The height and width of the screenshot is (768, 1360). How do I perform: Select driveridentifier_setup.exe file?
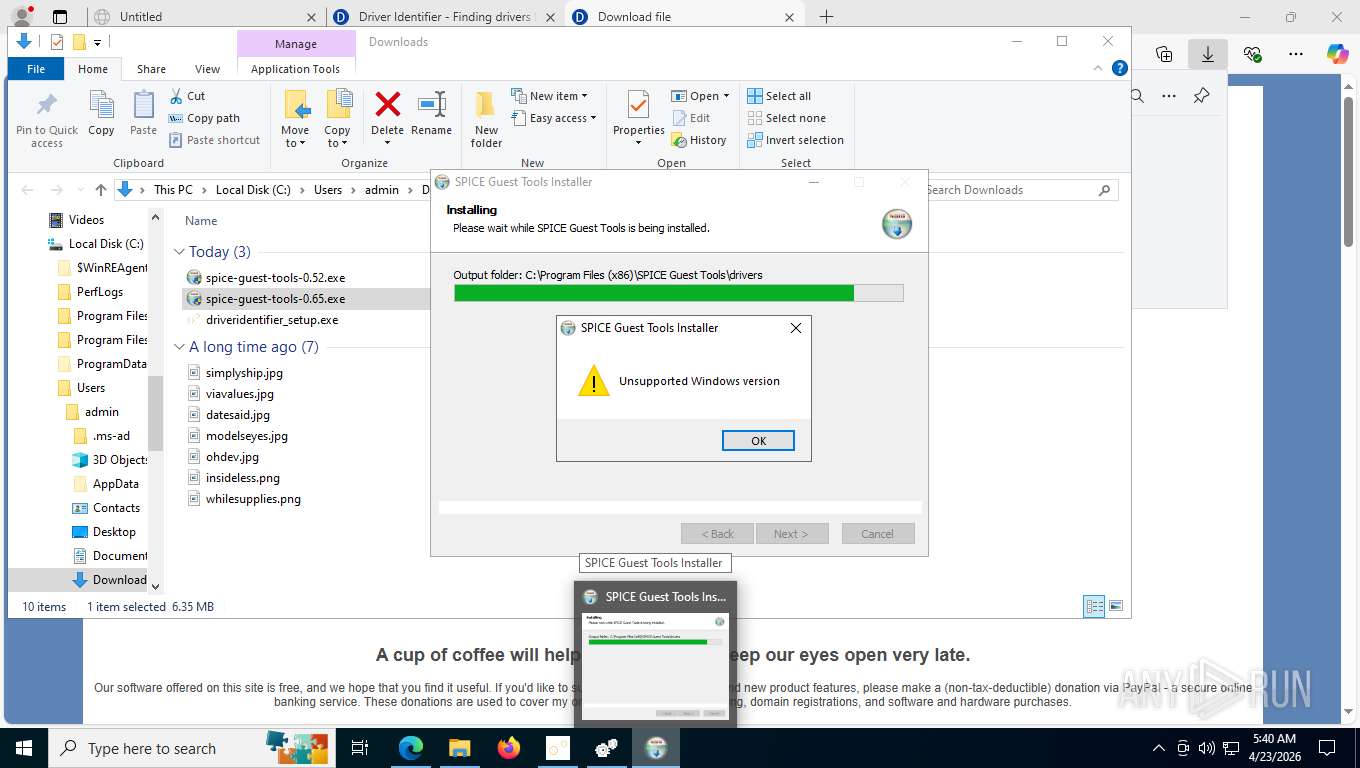coord(272,320)
